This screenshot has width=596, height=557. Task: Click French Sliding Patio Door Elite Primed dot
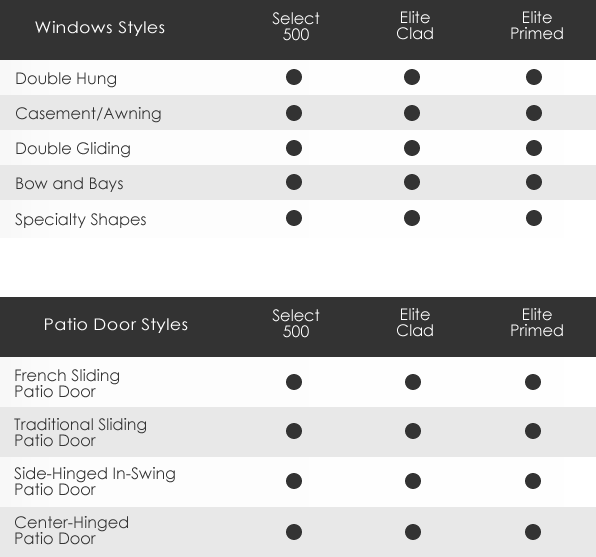tap(533, 382)
